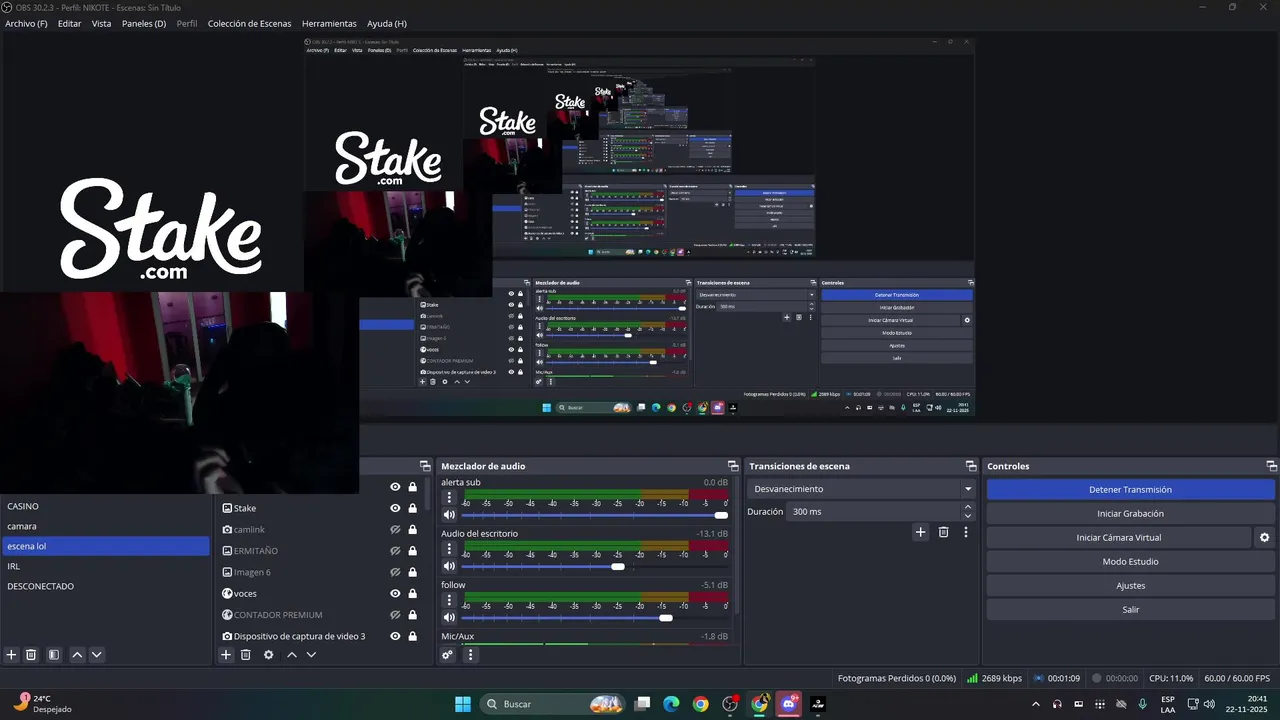
Task: Open Discord from the taskbar
Action: point(789,704)
